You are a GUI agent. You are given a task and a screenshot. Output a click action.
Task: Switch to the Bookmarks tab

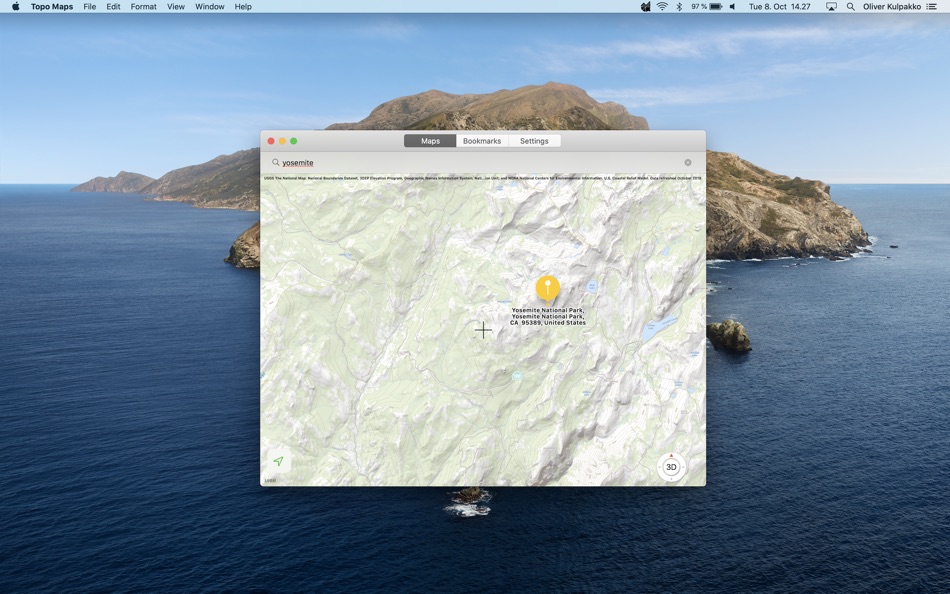pos(482,141)
